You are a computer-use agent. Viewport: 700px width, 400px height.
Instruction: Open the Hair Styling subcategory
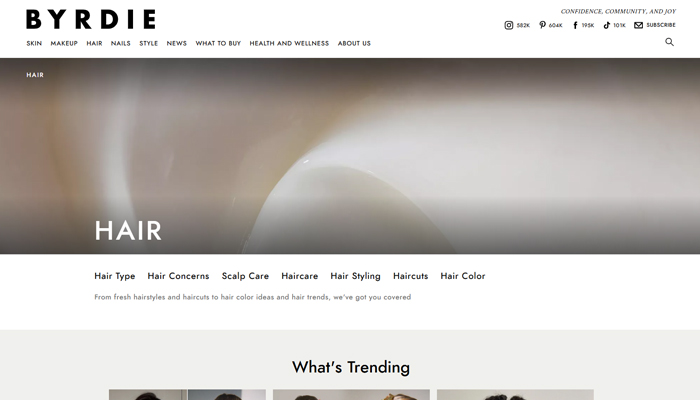point(355,276)
